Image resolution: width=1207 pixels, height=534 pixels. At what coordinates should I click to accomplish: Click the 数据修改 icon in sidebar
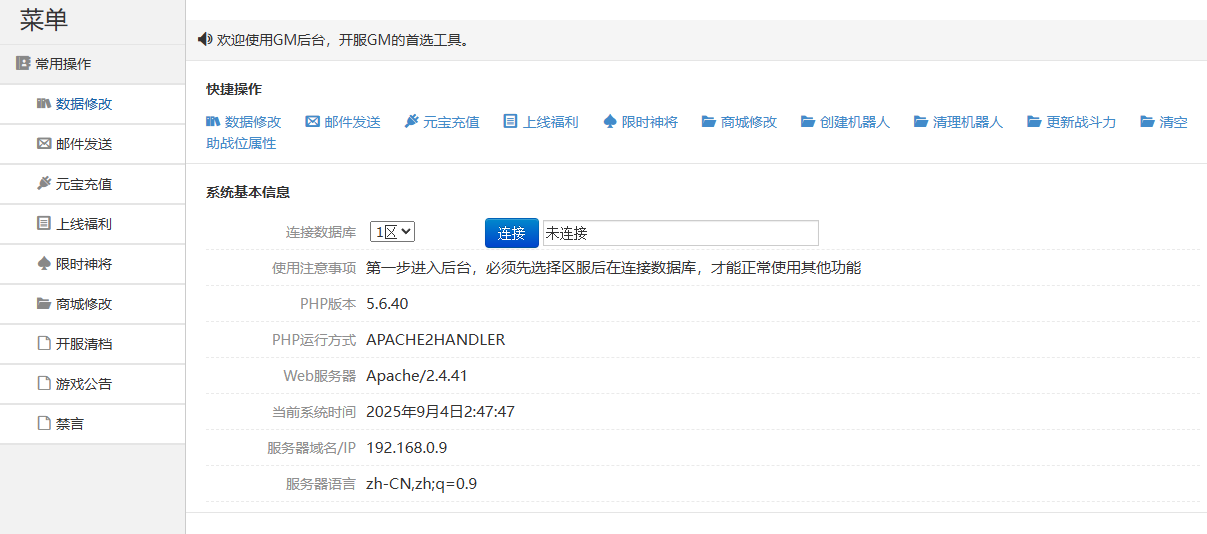click(43, 103)
